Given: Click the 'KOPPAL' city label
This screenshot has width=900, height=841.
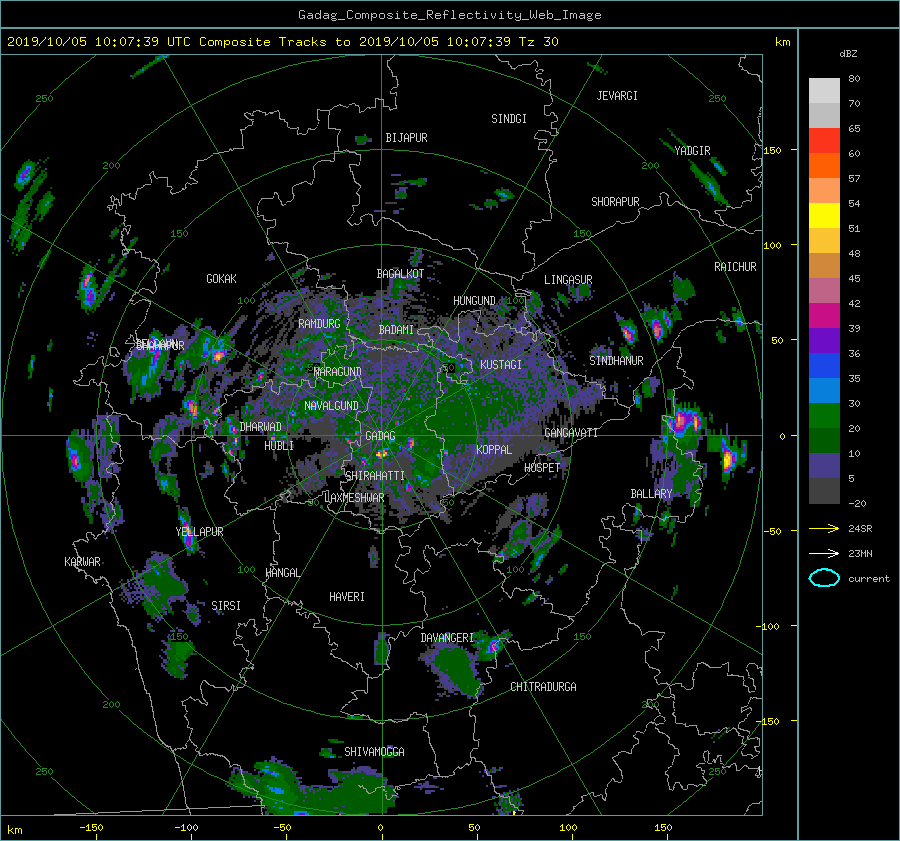Looking at the screenshot, I should pyautogui.click(x=494, y=450).
